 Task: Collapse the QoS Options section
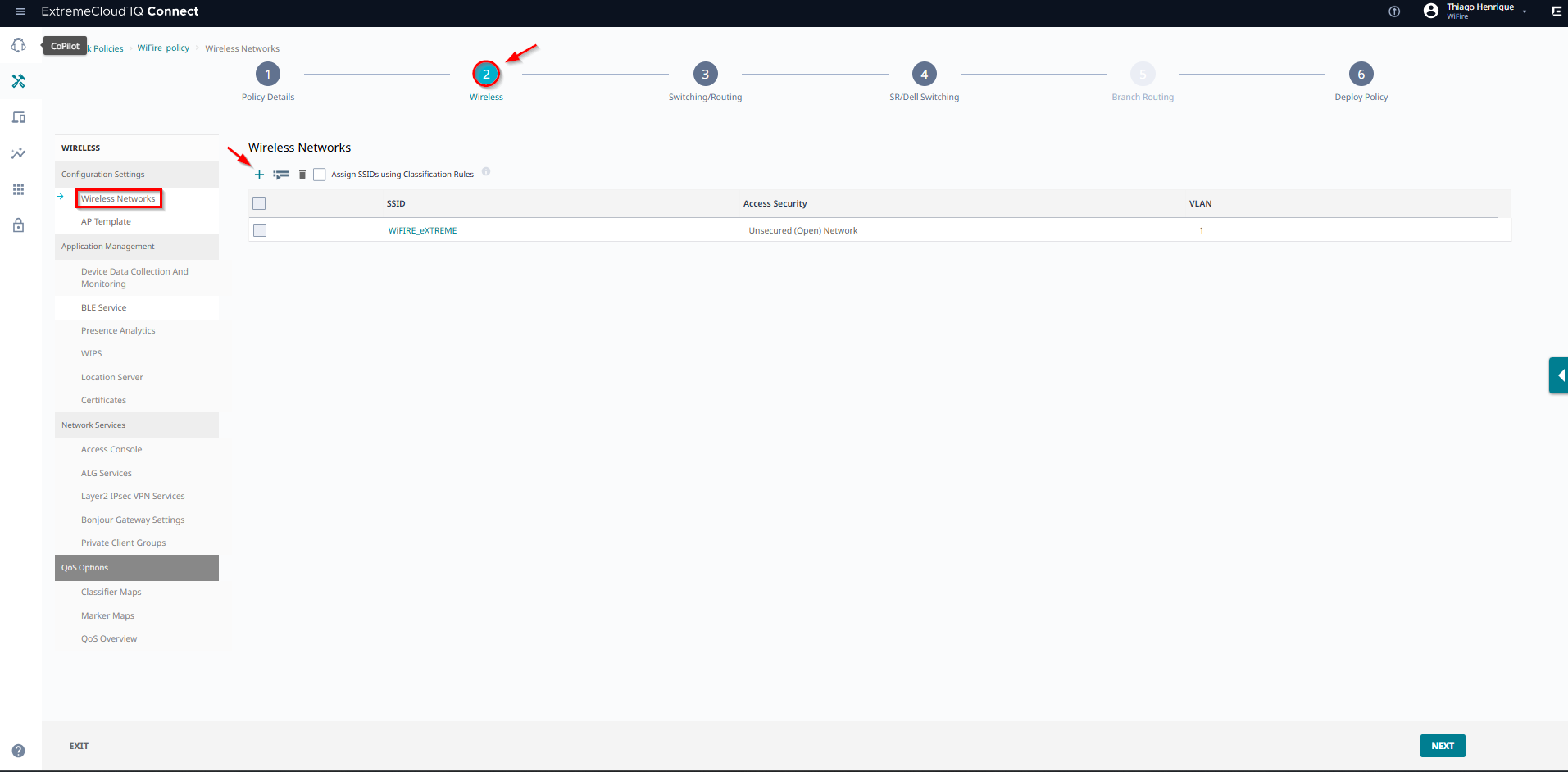[x=137, y=568]
